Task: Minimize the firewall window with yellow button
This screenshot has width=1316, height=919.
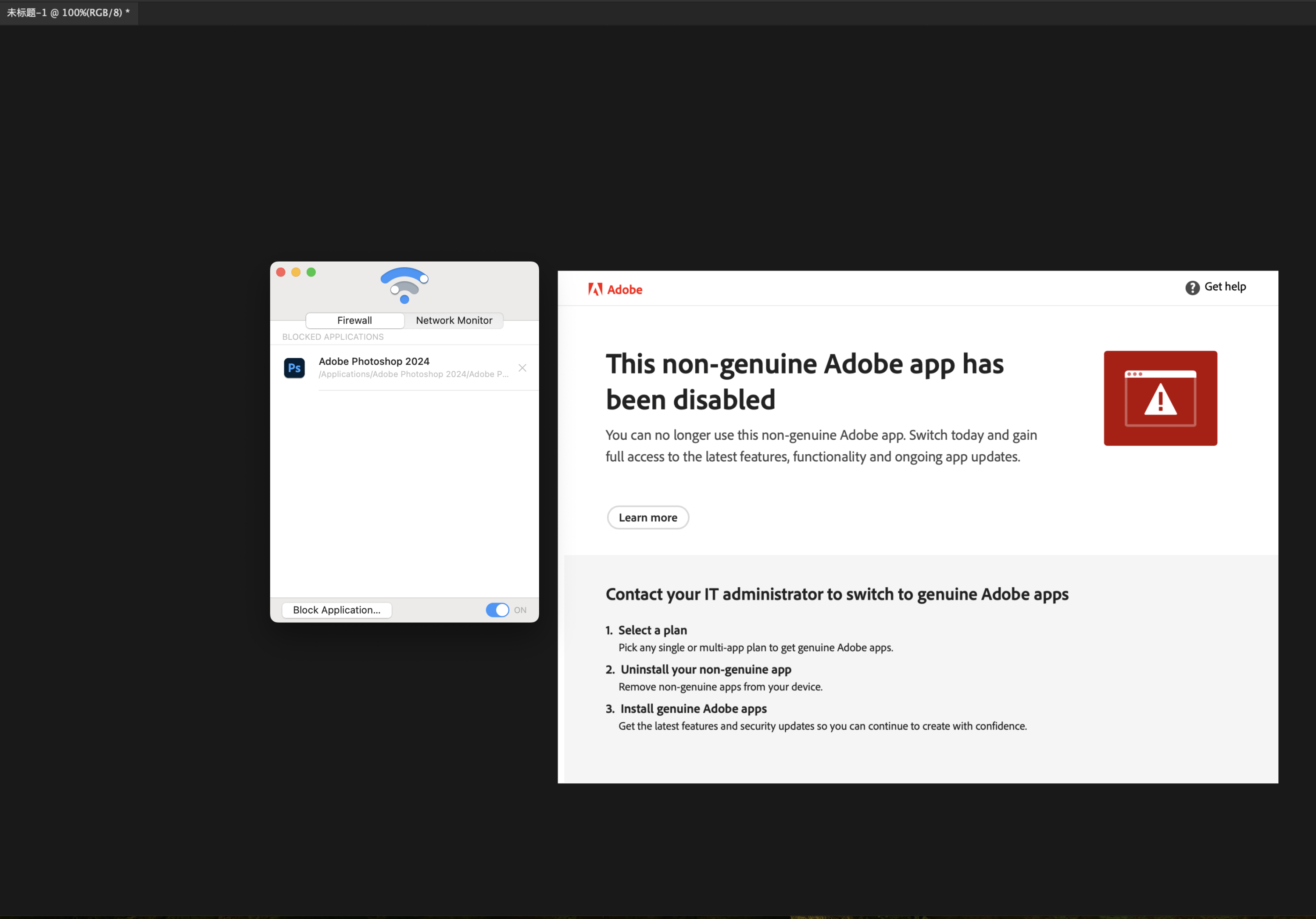Action: pyautogui.click(x=296, y=272)
